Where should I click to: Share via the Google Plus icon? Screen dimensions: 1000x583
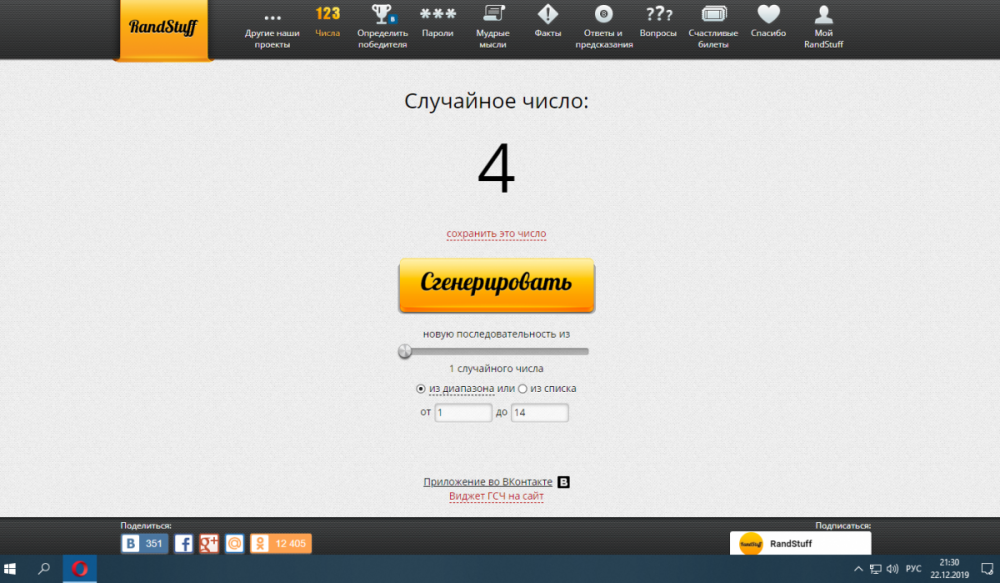tap(209, 543)
